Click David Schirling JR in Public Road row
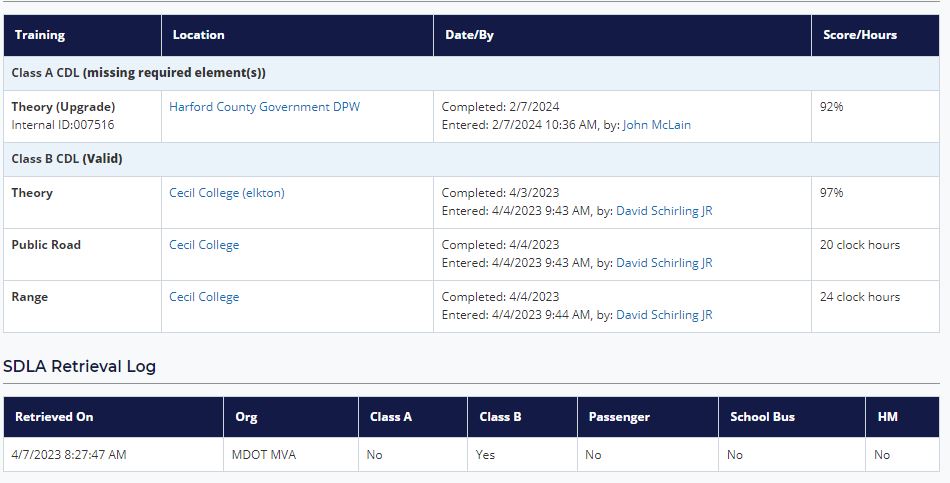The image size is (950, 483). 664,263
